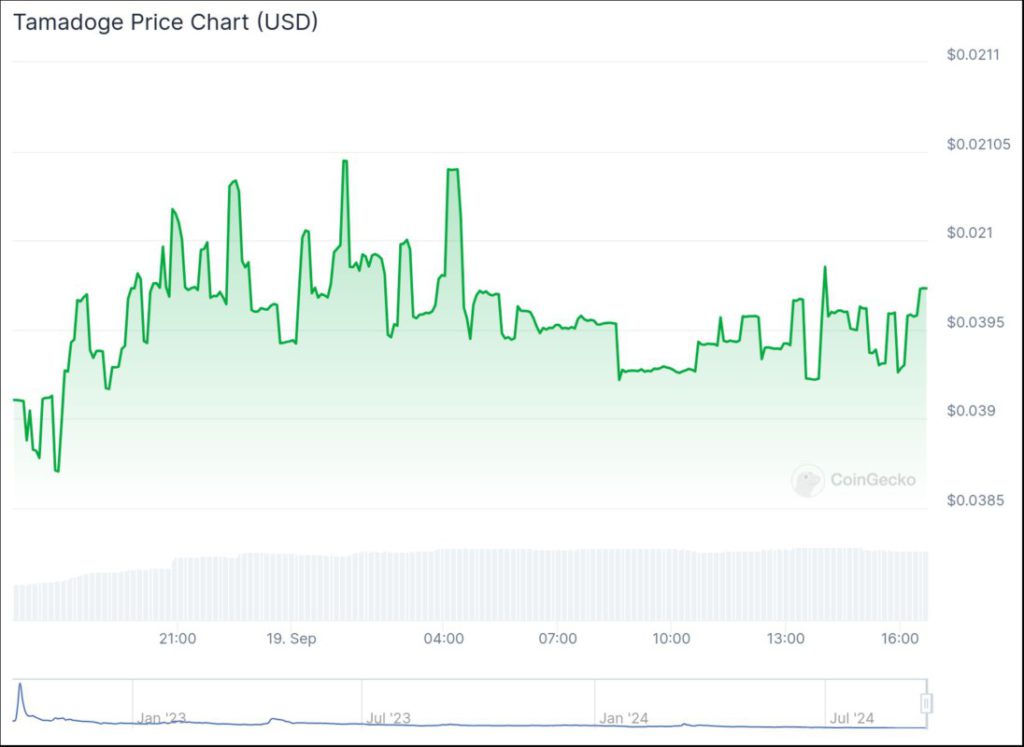Select Jul '23 on the navigator timeline
This screenshot has height=747, width=1024.
pyautogui.click(x=389, y=717)
